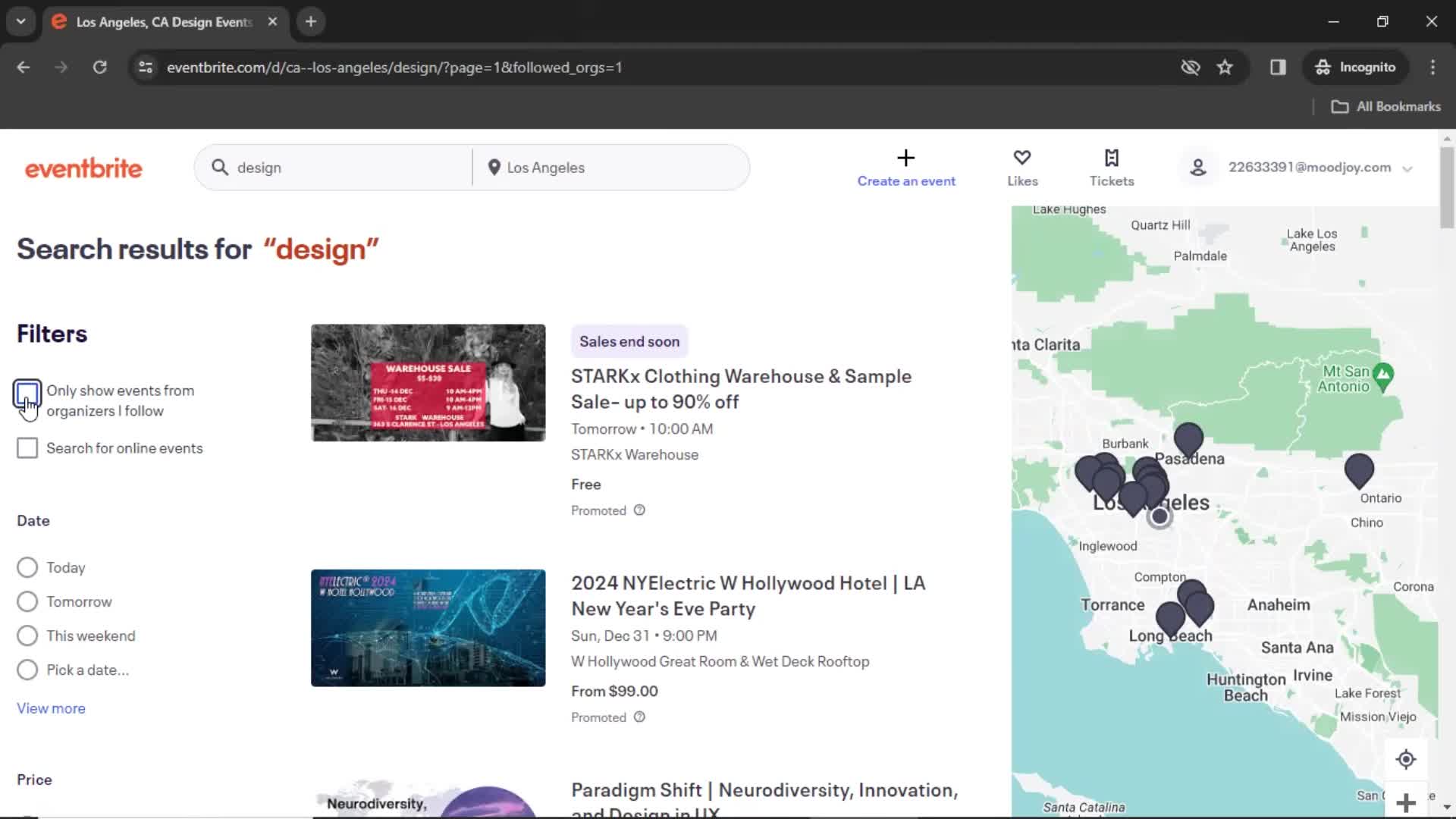Viewport: 1456px width, 819px height.
Task: Open the tab search dropdown
Action: (x=21, y=22)
